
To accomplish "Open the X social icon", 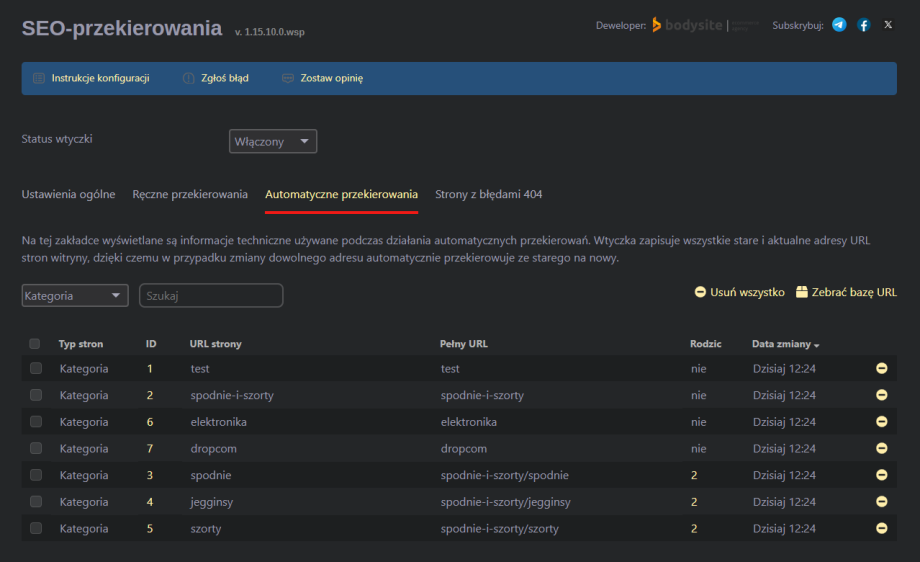I will click(888, 25).
